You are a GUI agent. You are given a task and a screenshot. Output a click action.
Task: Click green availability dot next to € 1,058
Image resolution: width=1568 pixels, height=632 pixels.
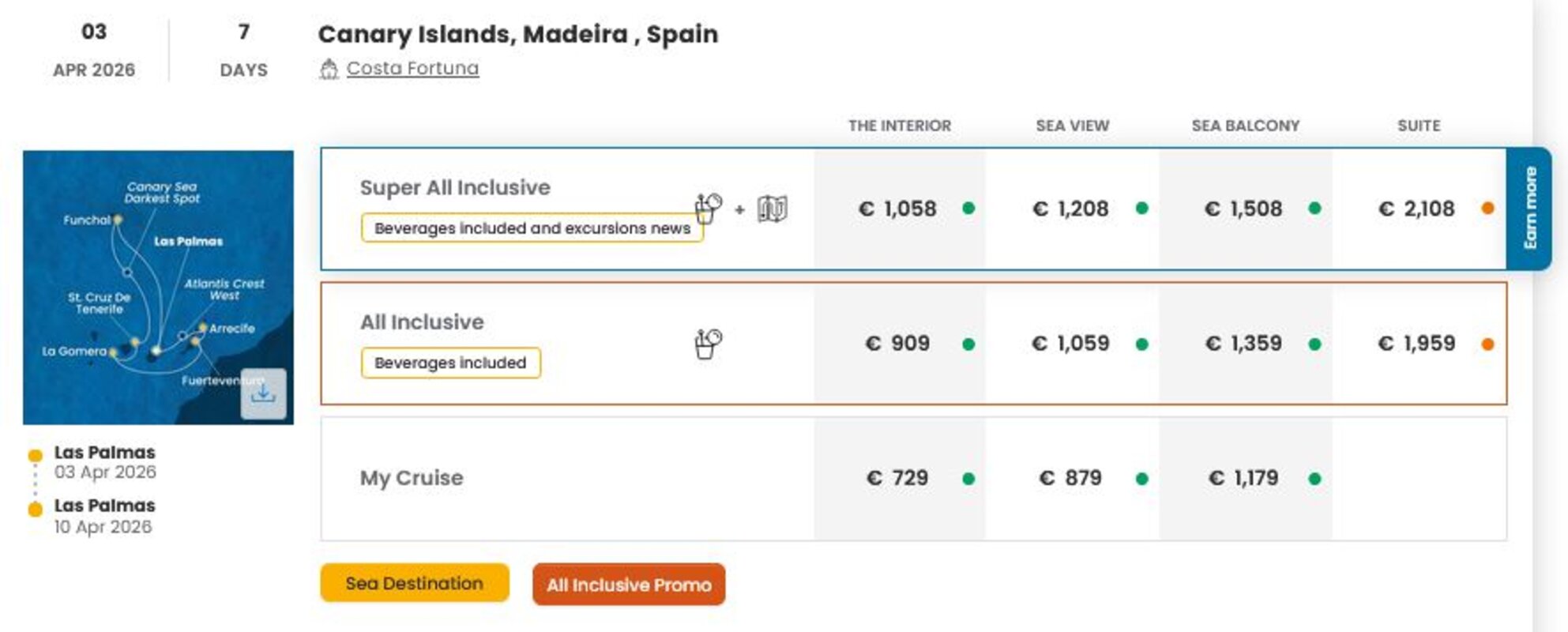click(968, 209)
